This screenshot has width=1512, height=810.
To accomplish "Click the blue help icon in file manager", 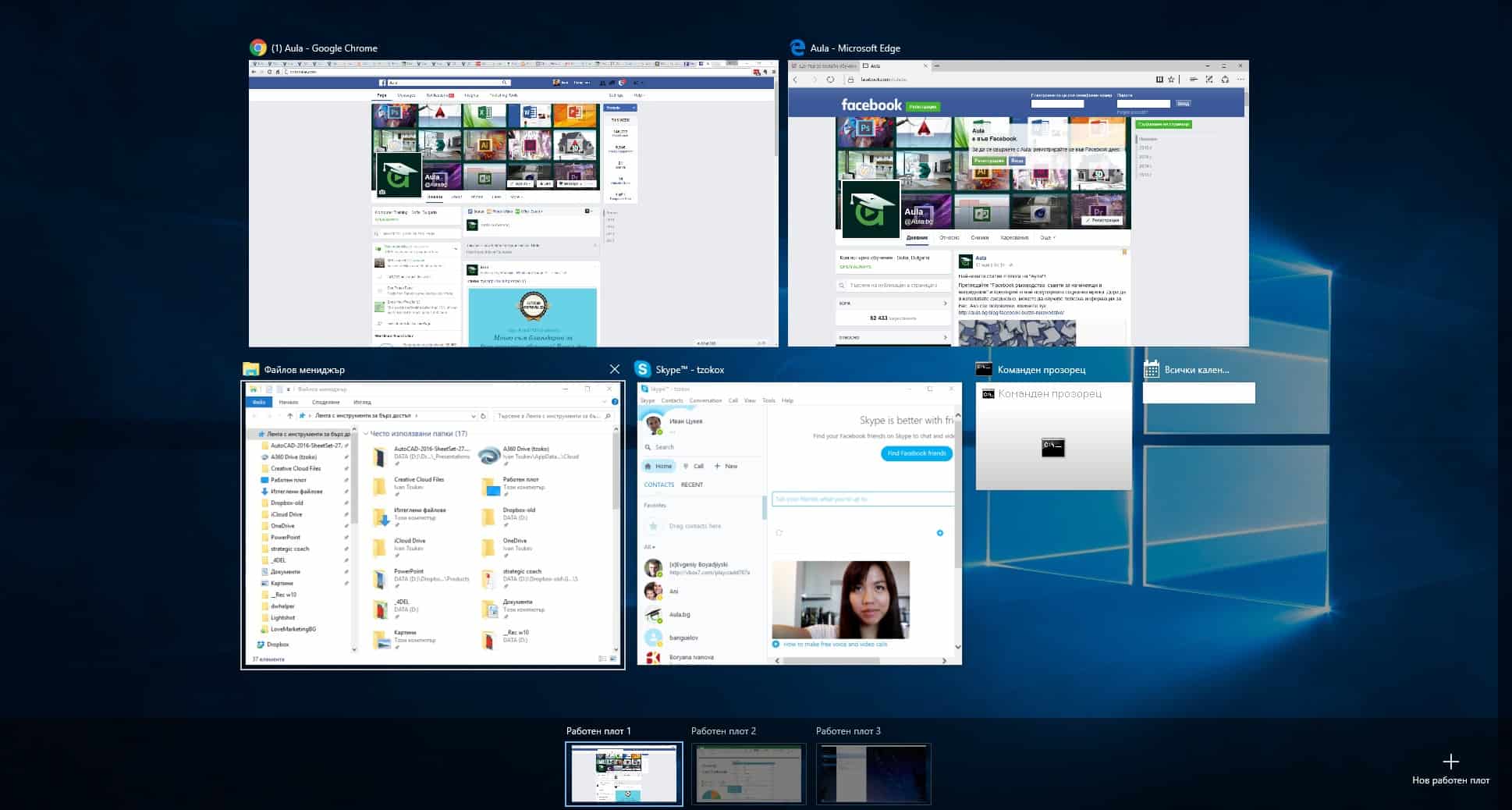I will 615,402.
